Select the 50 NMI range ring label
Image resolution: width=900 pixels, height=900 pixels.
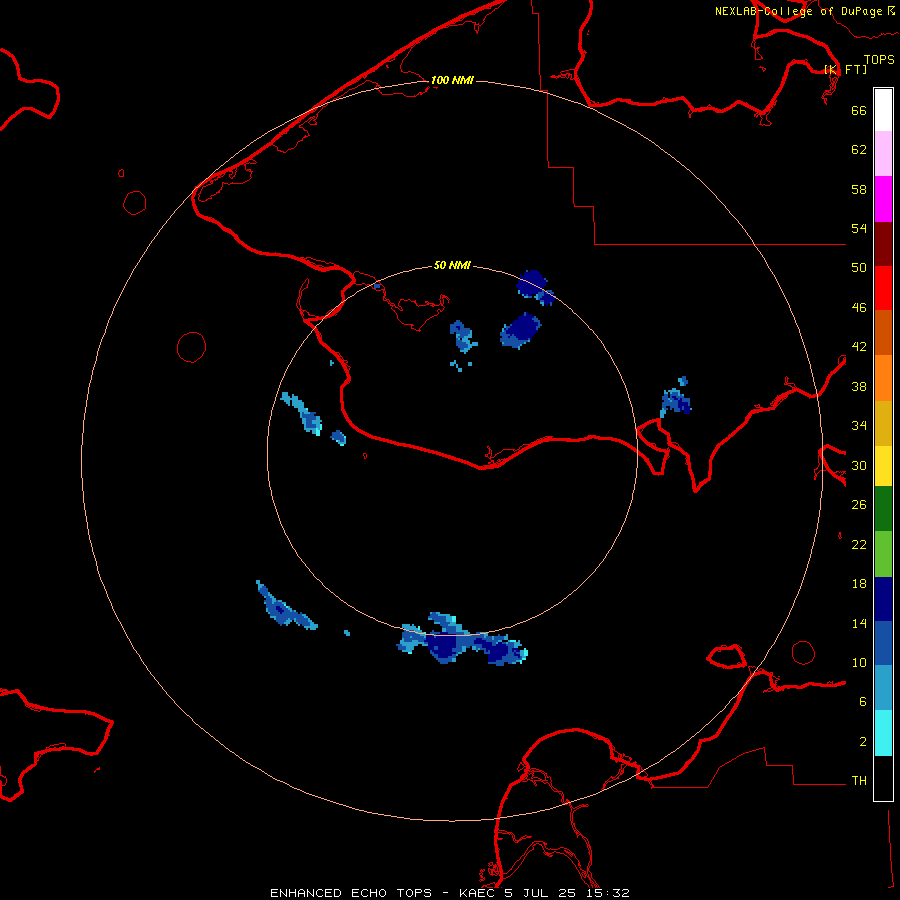[x=452, y=265]
